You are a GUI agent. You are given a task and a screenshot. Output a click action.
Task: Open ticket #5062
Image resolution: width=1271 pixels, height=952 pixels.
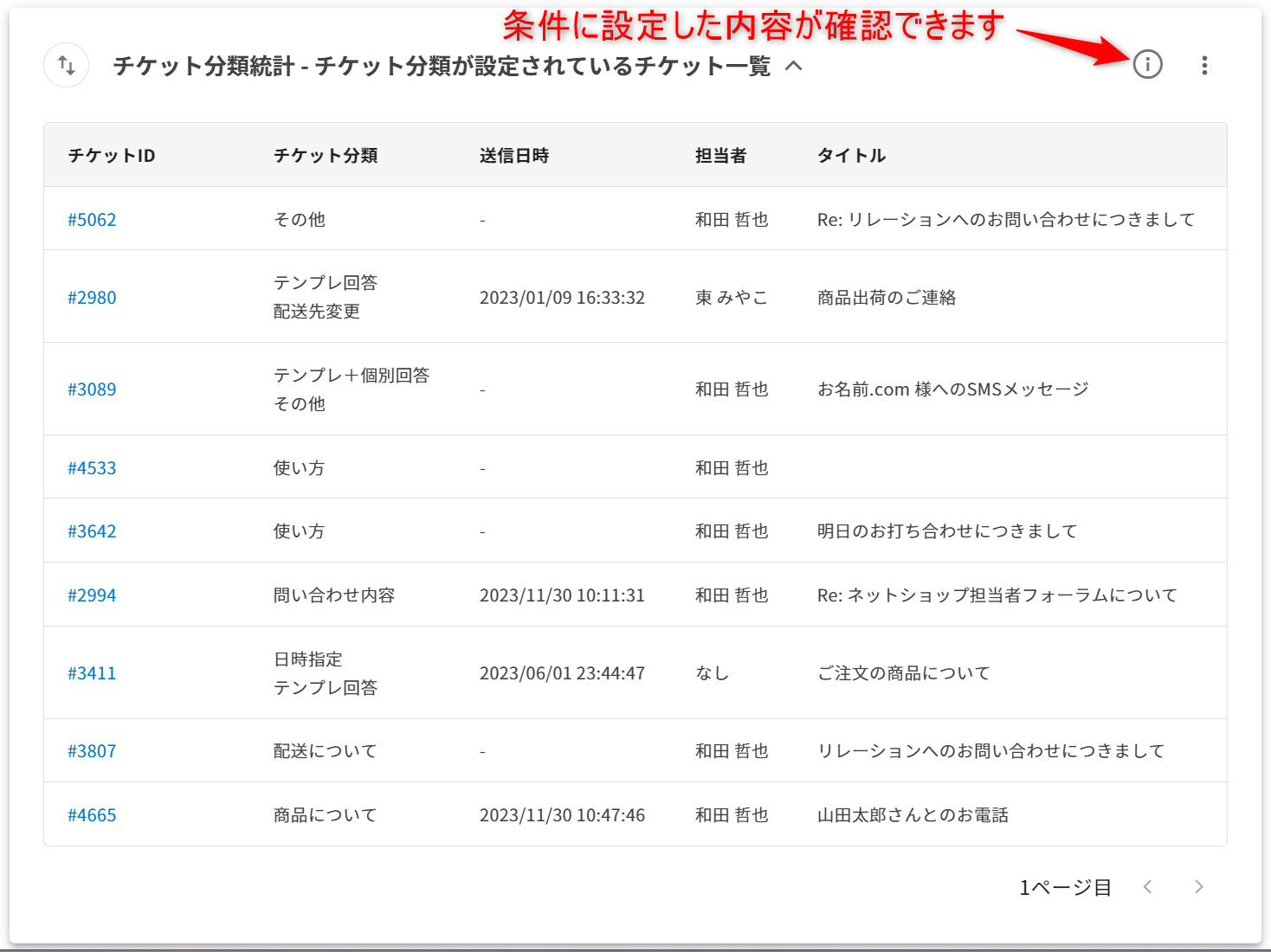92,220
